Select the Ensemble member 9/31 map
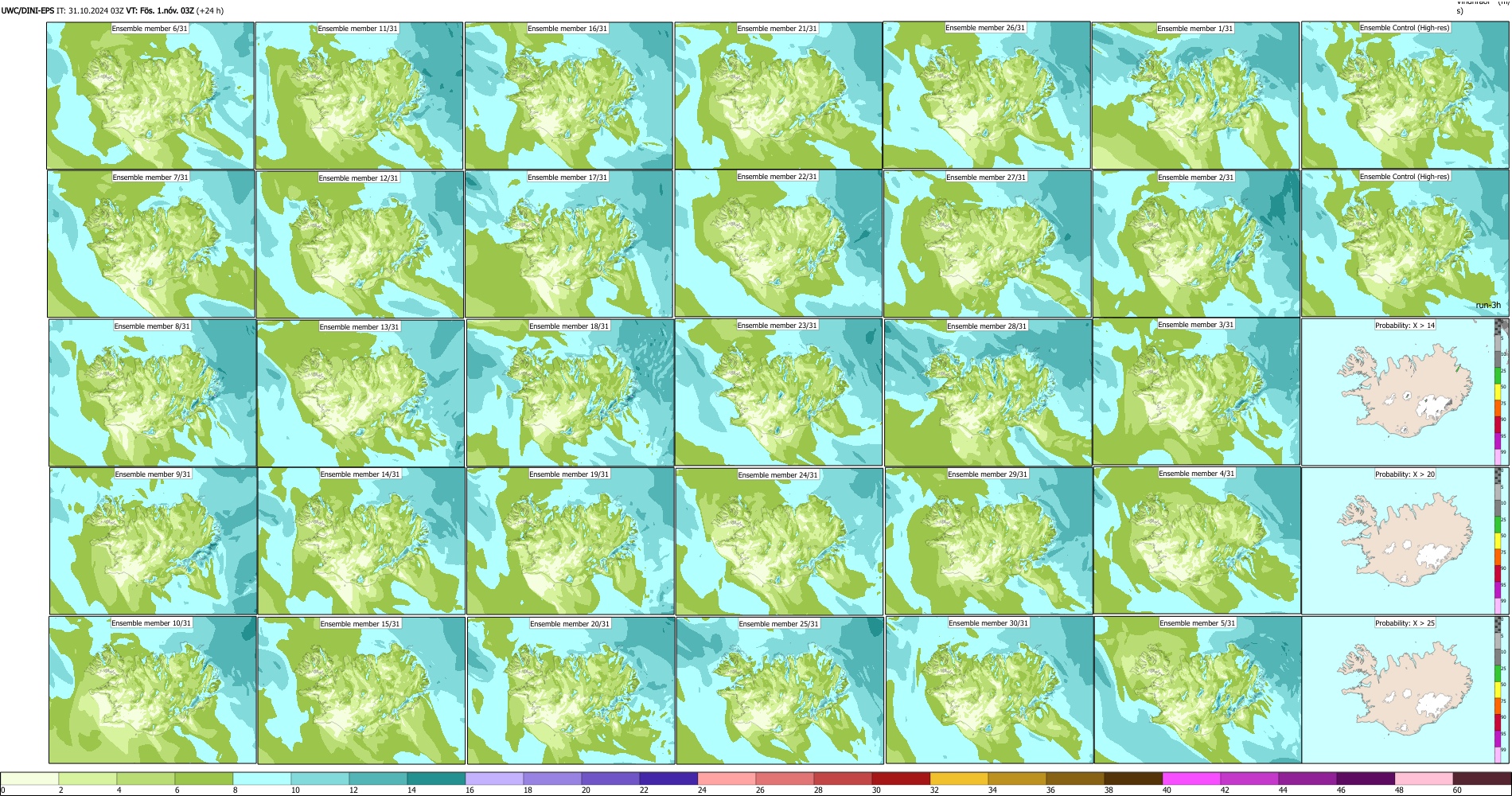Viewport: 1512px width, 796px height. click(154, 541)
